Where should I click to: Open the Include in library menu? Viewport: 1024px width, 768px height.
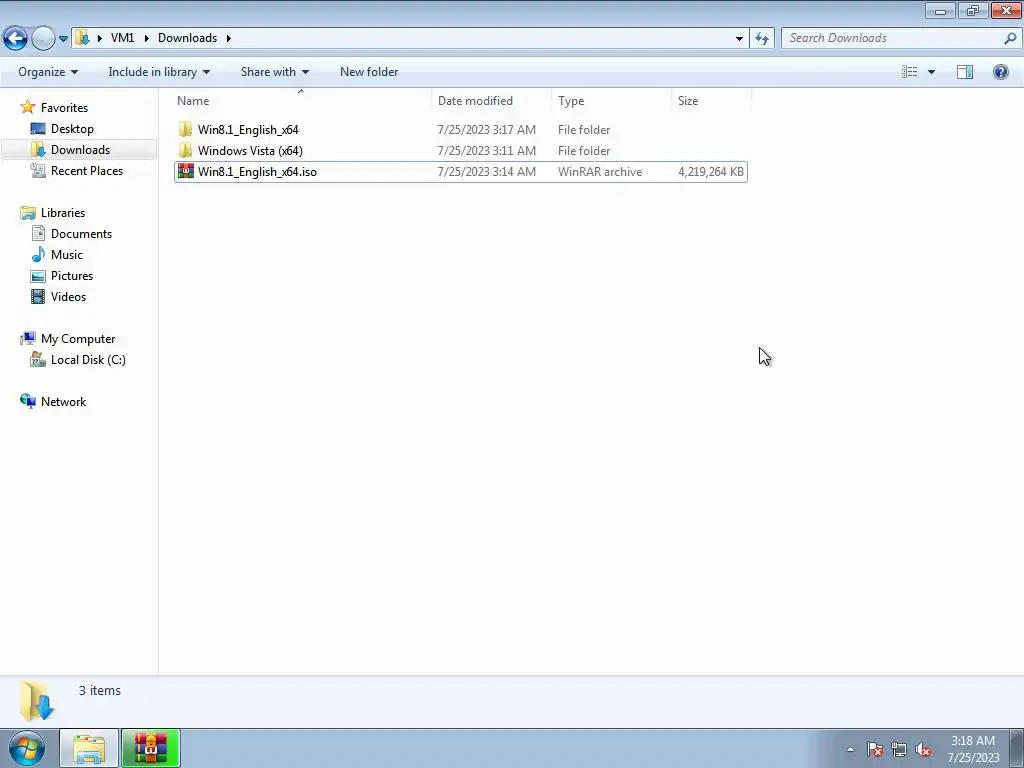pos(159,72)
